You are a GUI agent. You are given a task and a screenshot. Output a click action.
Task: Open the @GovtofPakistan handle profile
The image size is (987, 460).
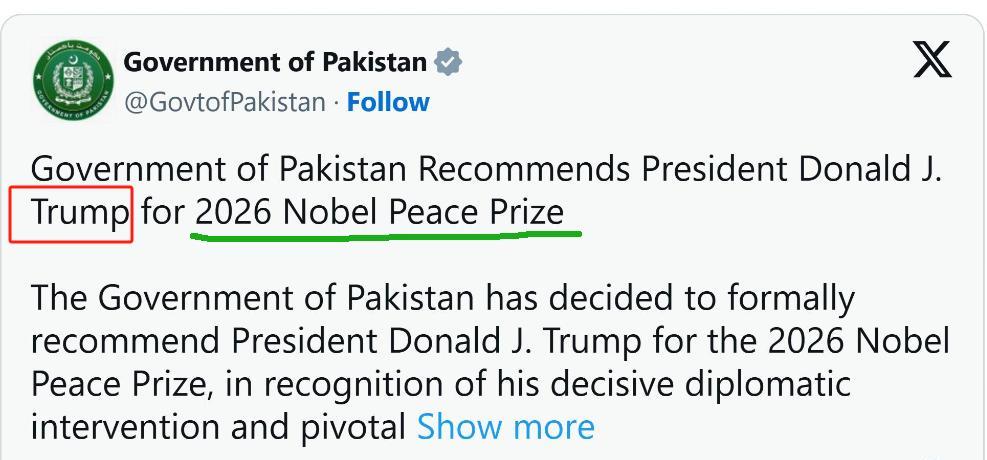pos(225,102)
